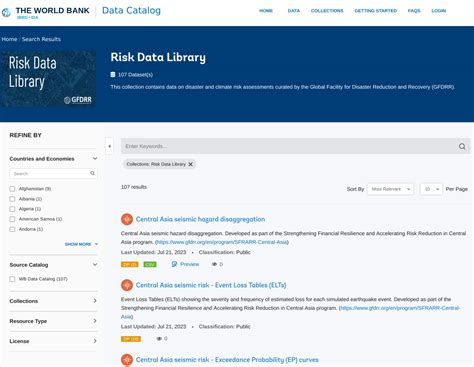Click the LOGIN menu item
This screenshot has width=474, height=367.
coord(439,11)
